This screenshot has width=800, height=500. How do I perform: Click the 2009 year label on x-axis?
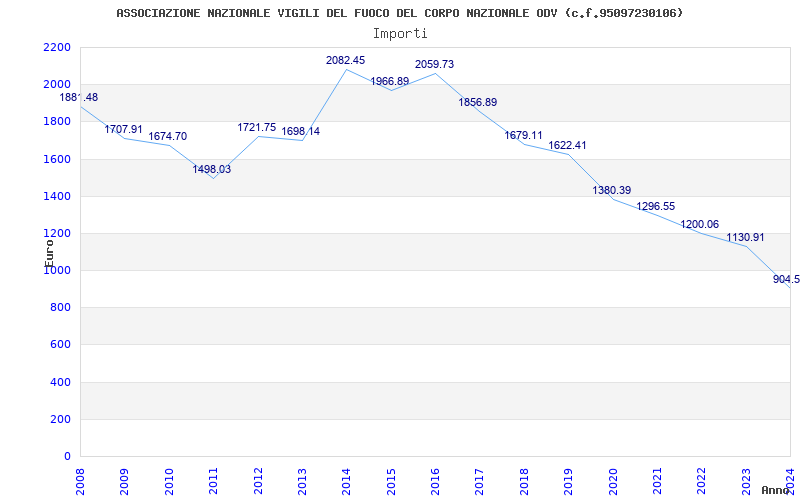pos(125,481)
